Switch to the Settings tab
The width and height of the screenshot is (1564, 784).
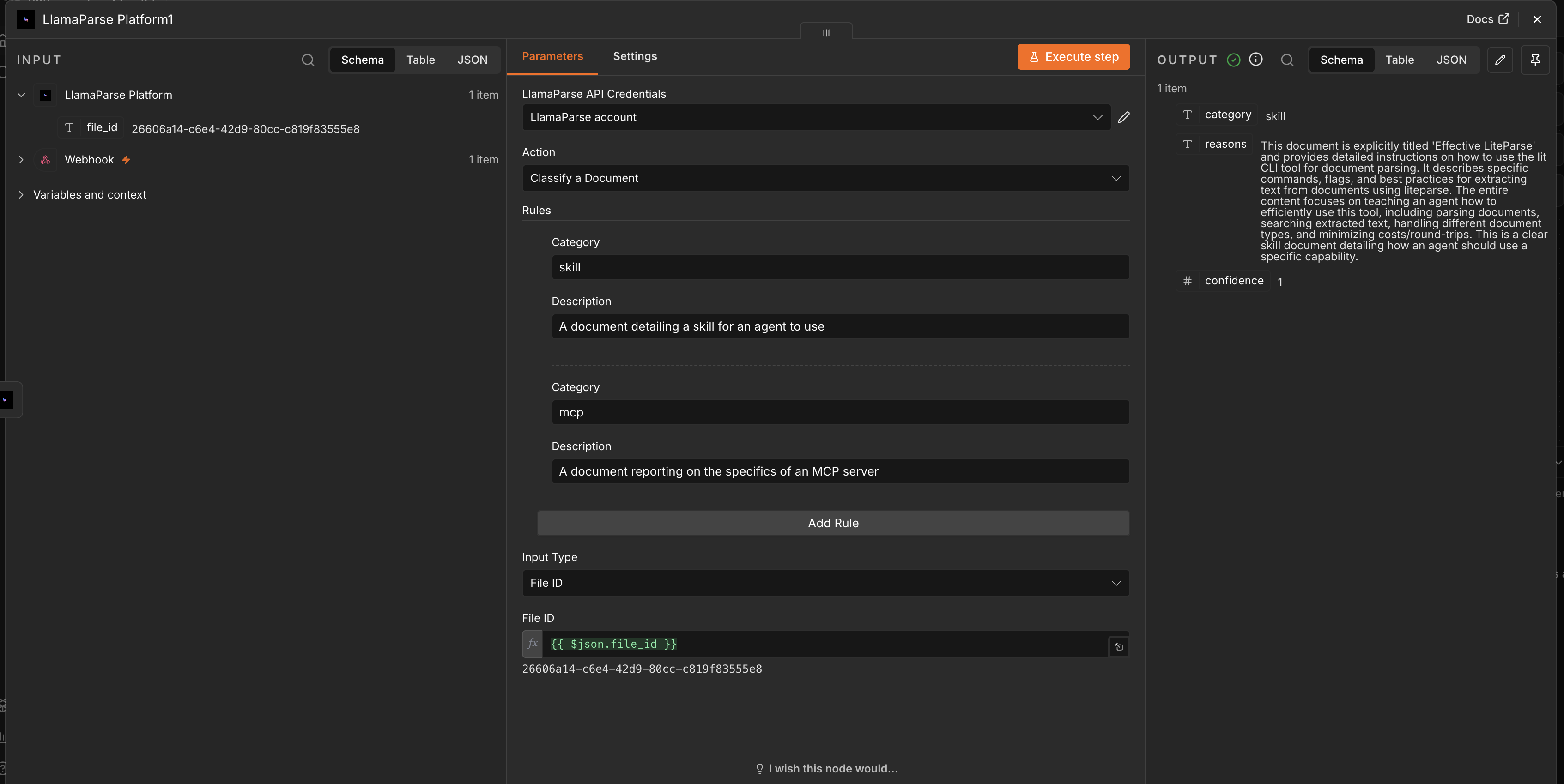pos(635,56)
